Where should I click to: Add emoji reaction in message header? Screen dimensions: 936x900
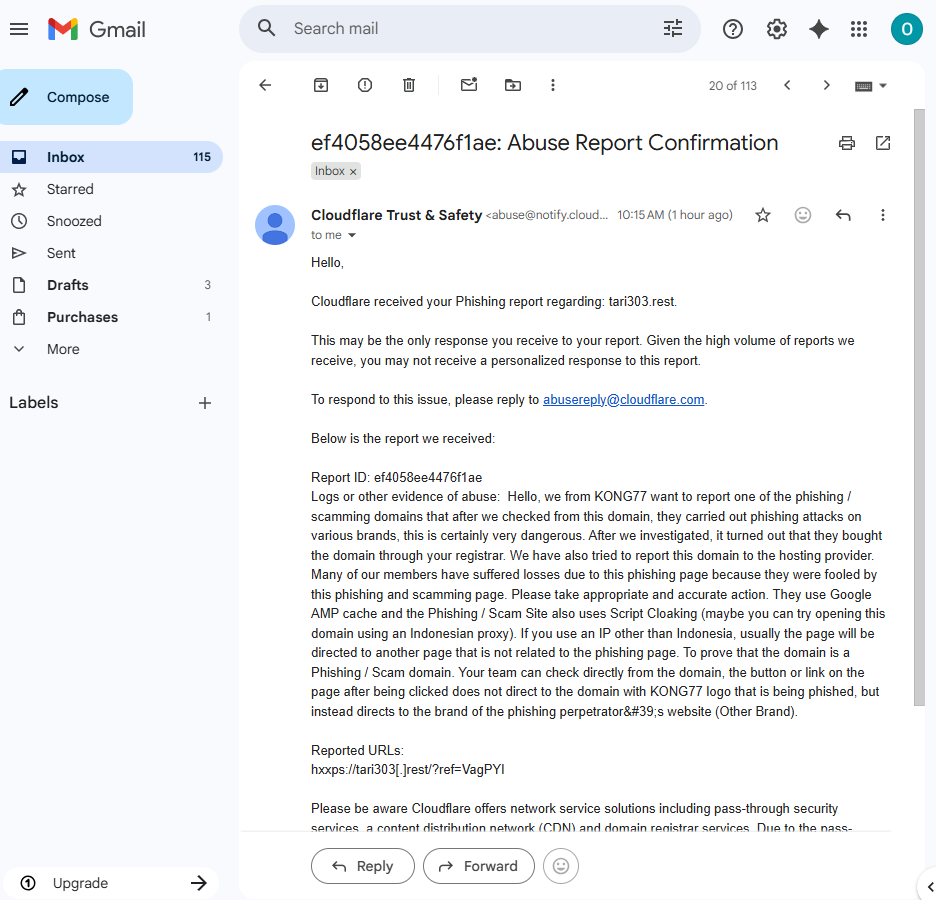coord(803,215)
